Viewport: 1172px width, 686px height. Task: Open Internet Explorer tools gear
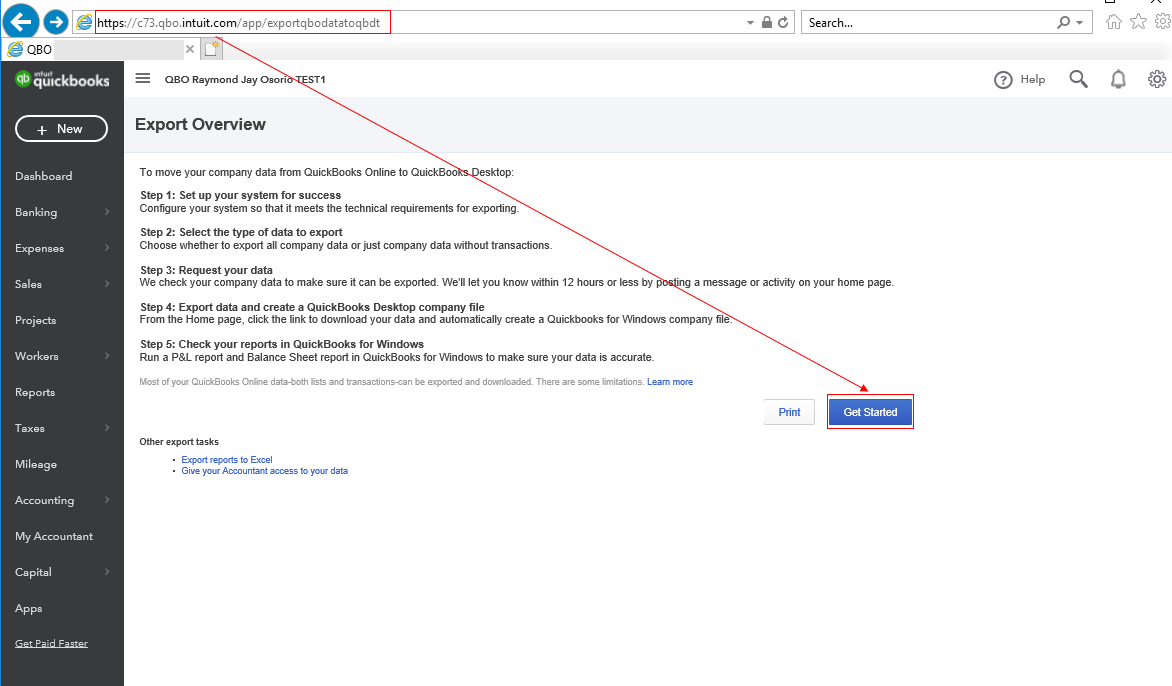(x=1163, y=22)
